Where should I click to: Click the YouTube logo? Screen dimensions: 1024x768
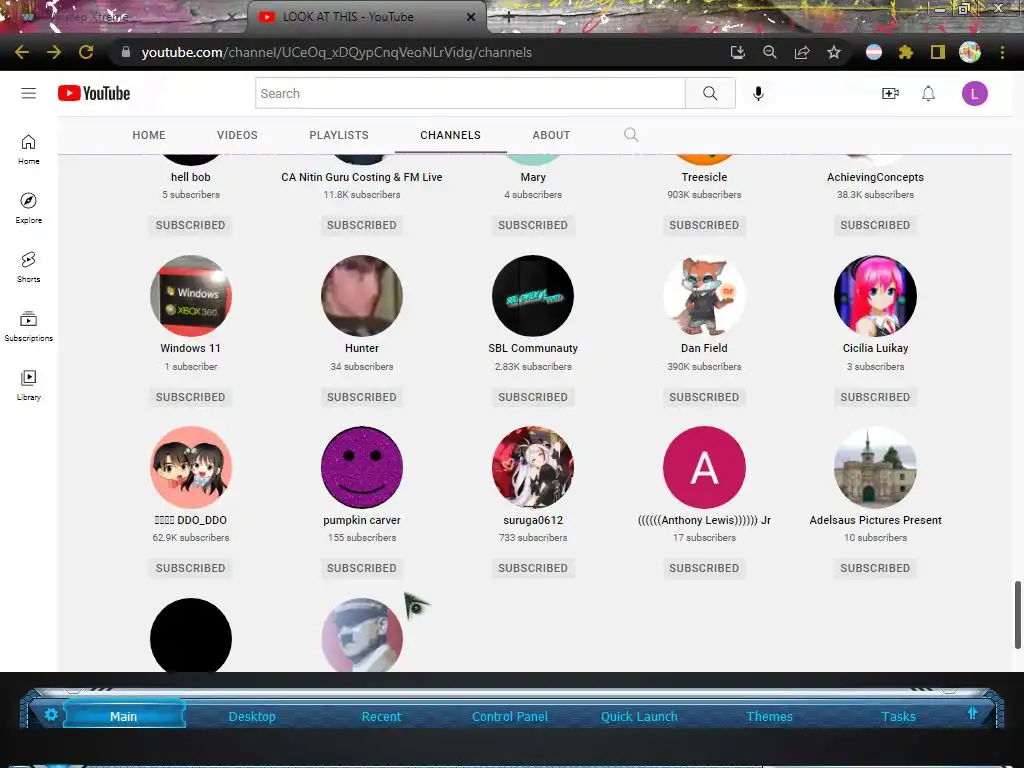(x=94, y=93)
